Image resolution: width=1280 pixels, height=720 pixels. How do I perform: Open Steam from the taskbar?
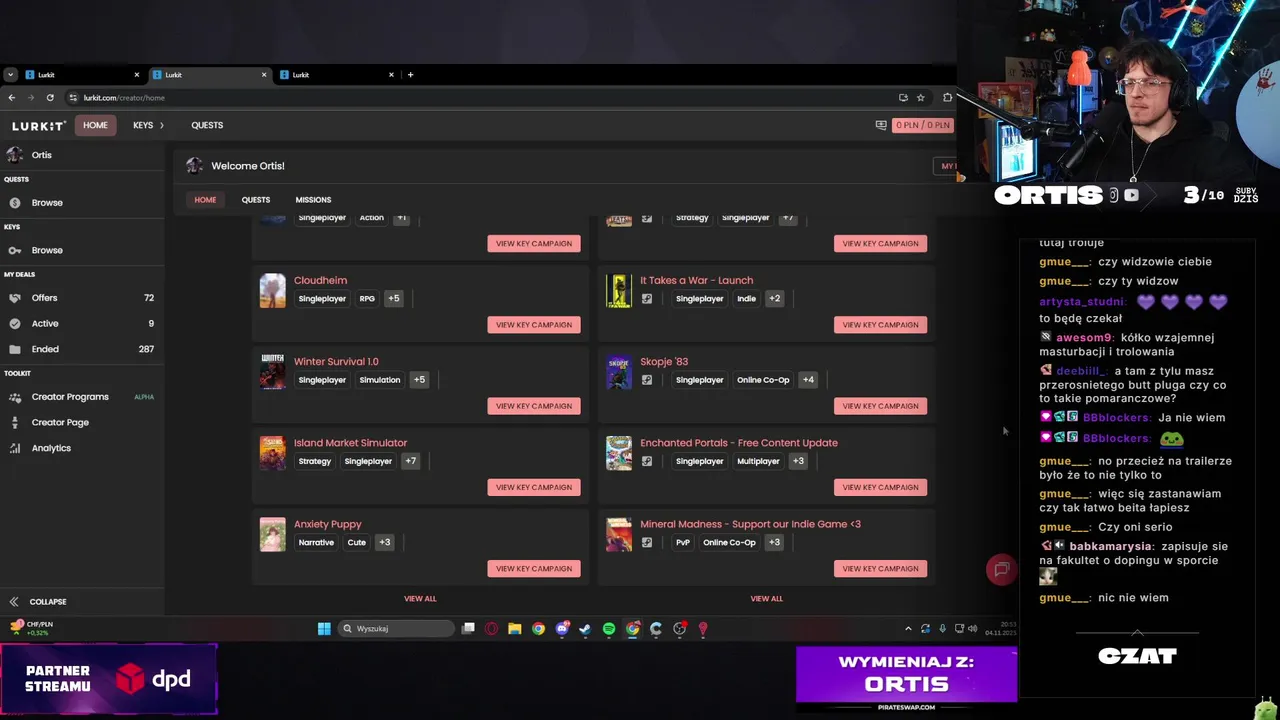click(x=585, y=629)
